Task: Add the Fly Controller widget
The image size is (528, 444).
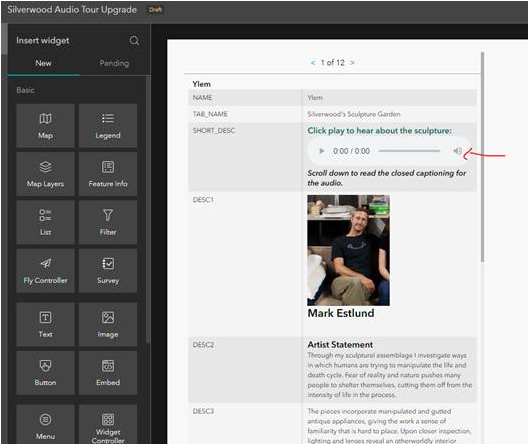Action: pos(45,271)
